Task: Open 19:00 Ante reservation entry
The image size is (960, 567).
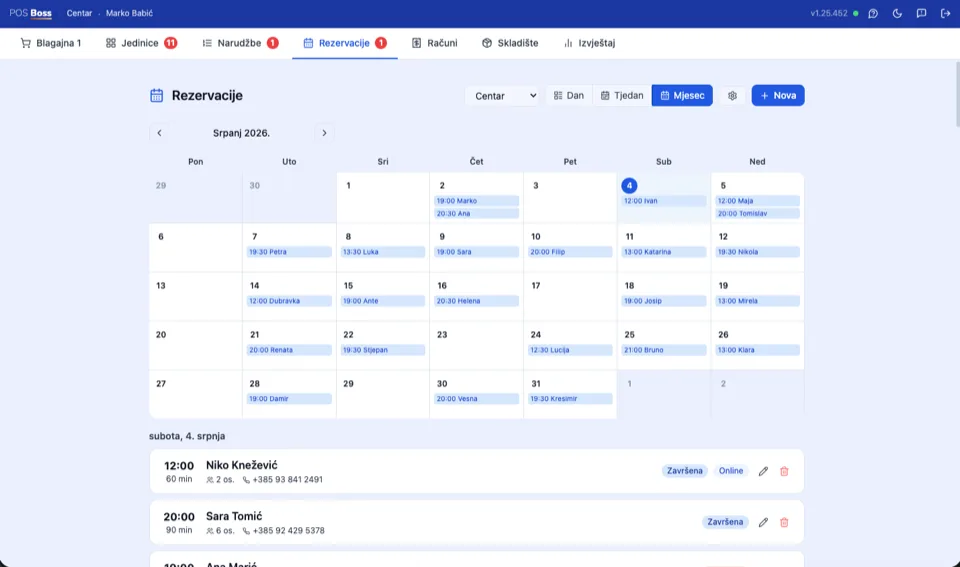Action: pyautogui.click(x=383, y=301)
